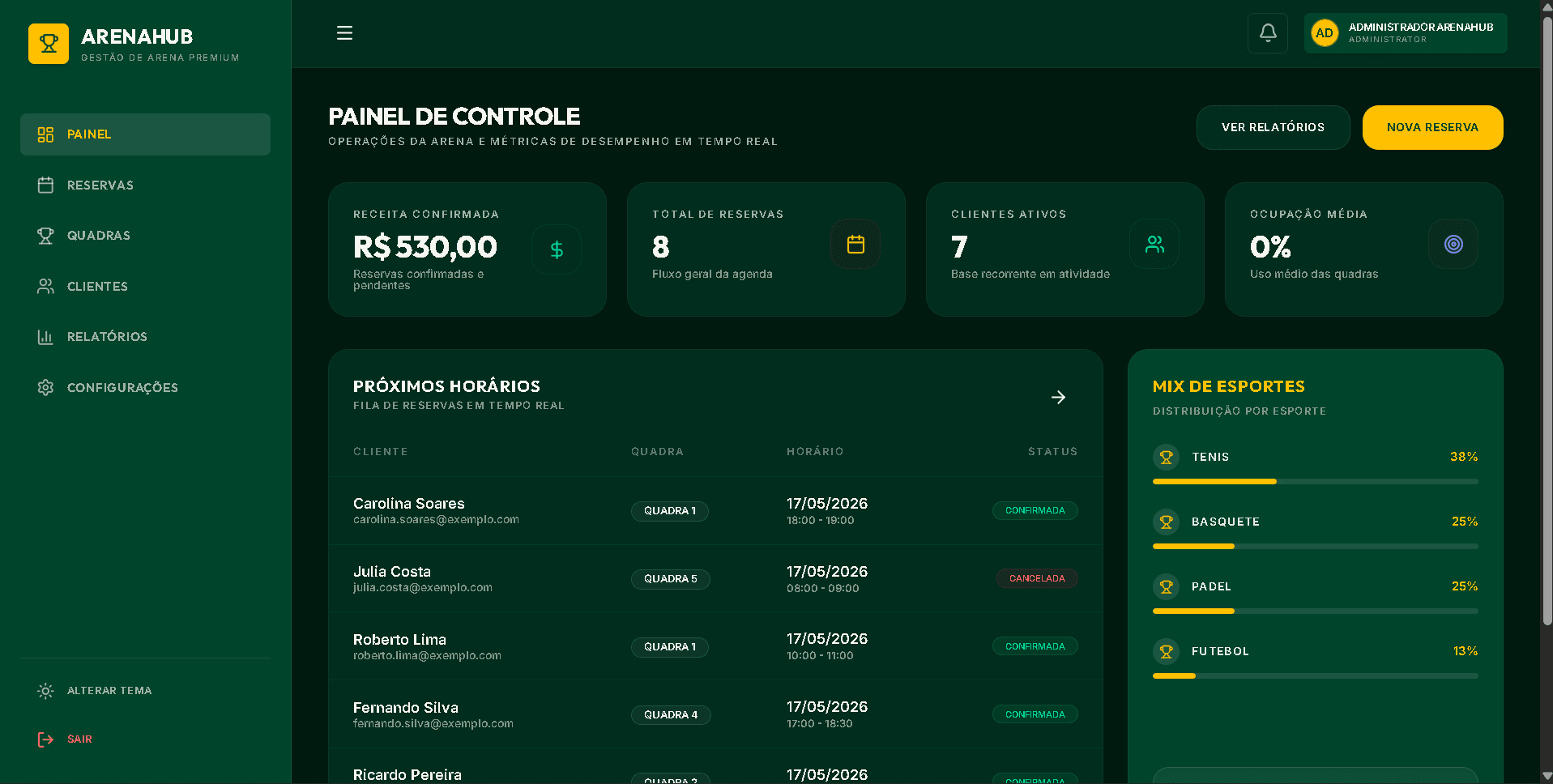Click the Status column header
Viewport: 1553px width, 784px height.
(x=1052, y=452)
